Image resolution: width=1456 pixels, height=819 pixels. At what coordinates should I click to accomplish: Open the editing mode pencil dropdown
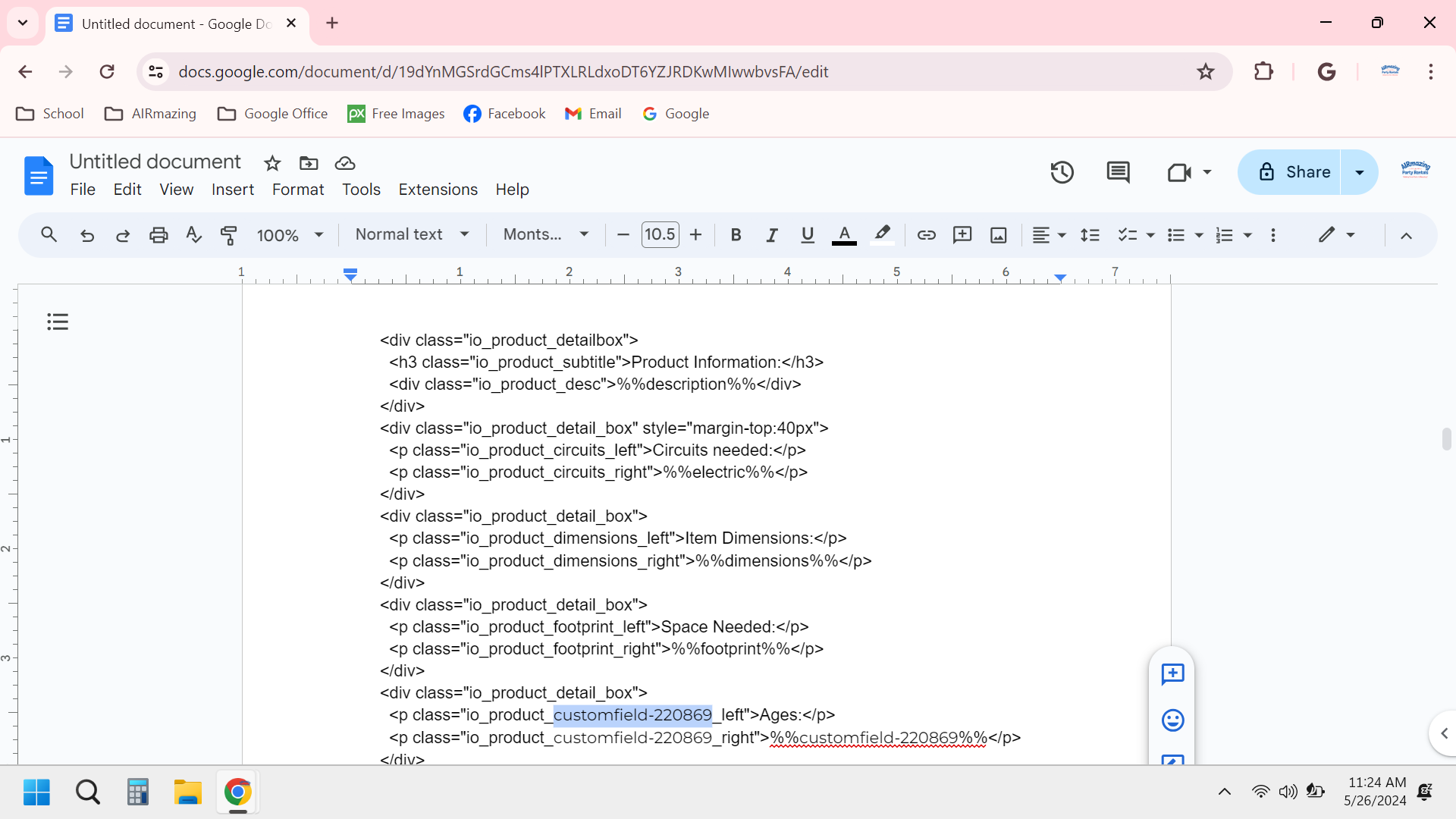pos(1336,235)
